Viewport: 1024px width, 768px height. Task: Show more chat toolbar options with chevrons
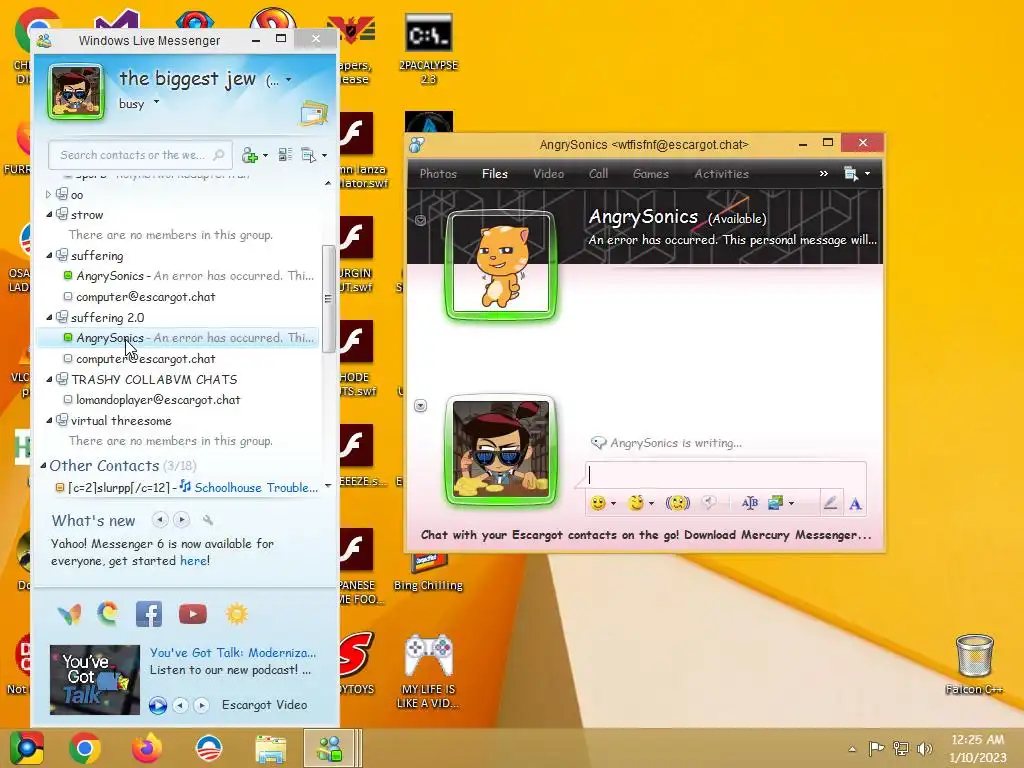[823, 174]
